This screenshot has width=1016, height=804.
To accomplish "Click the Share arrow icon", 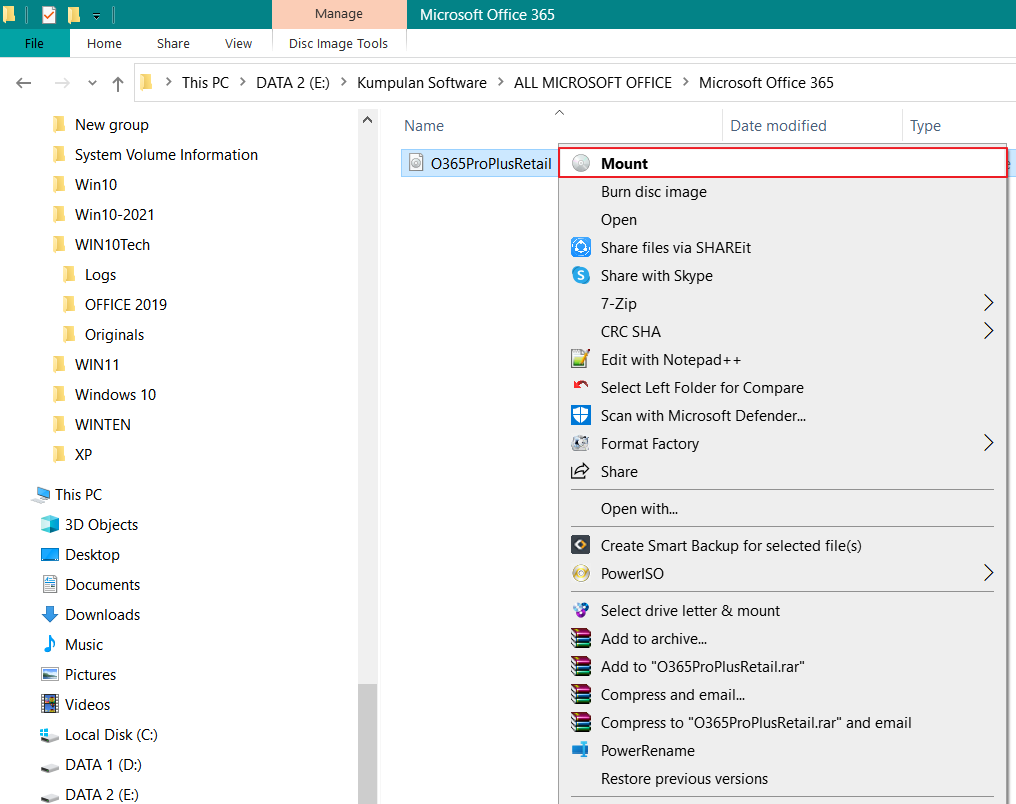I will point(581,471).
